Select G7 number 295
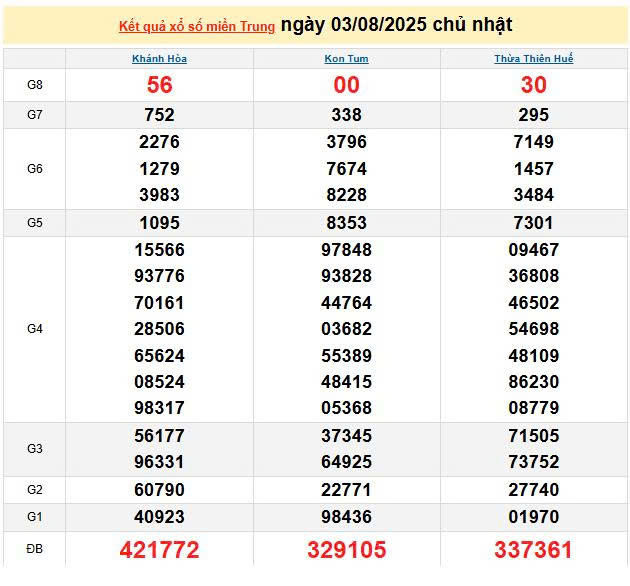This screenshot has width=630, height=586. click(534, 115)
